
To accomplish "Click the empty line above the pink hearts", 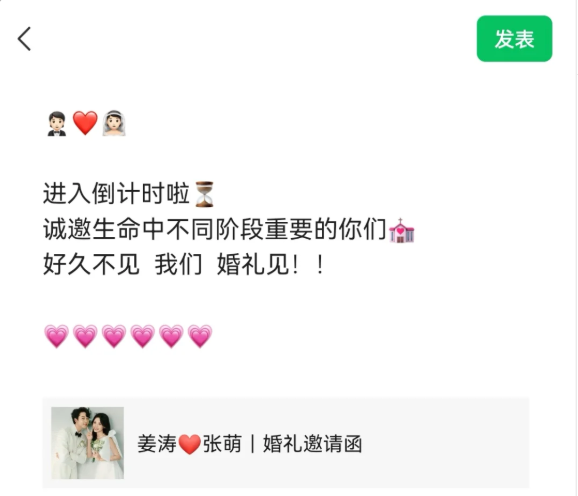I will click(286, 300).
